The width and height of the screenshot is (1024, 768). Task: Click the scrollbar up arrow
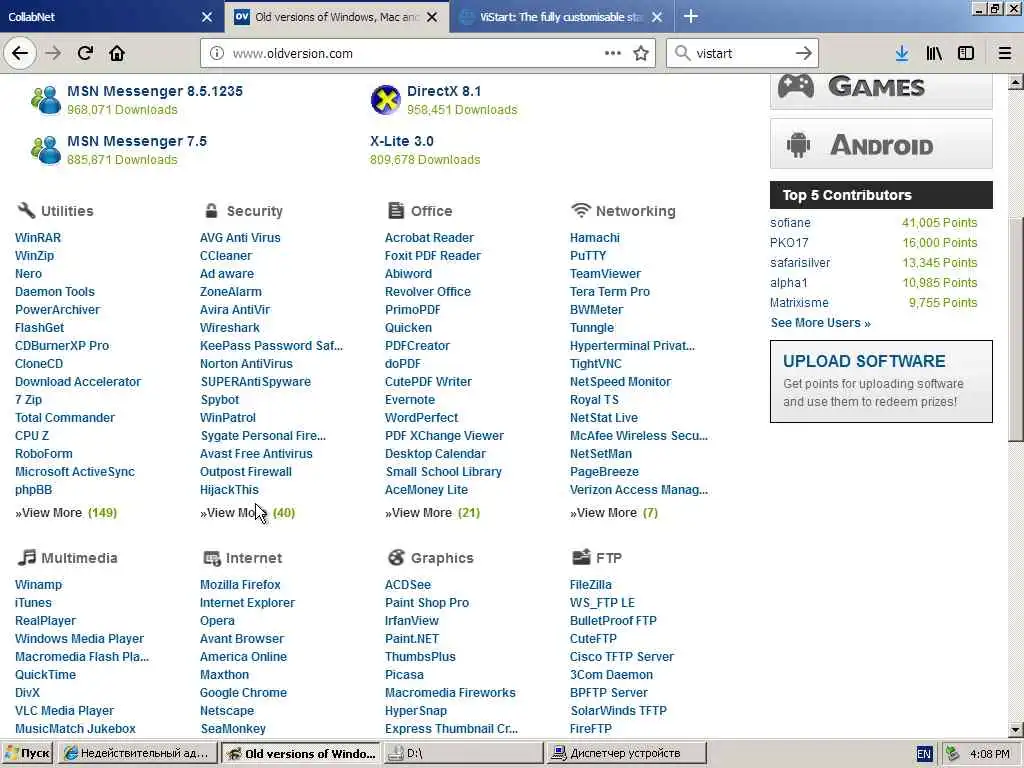tap(1016, 82)
